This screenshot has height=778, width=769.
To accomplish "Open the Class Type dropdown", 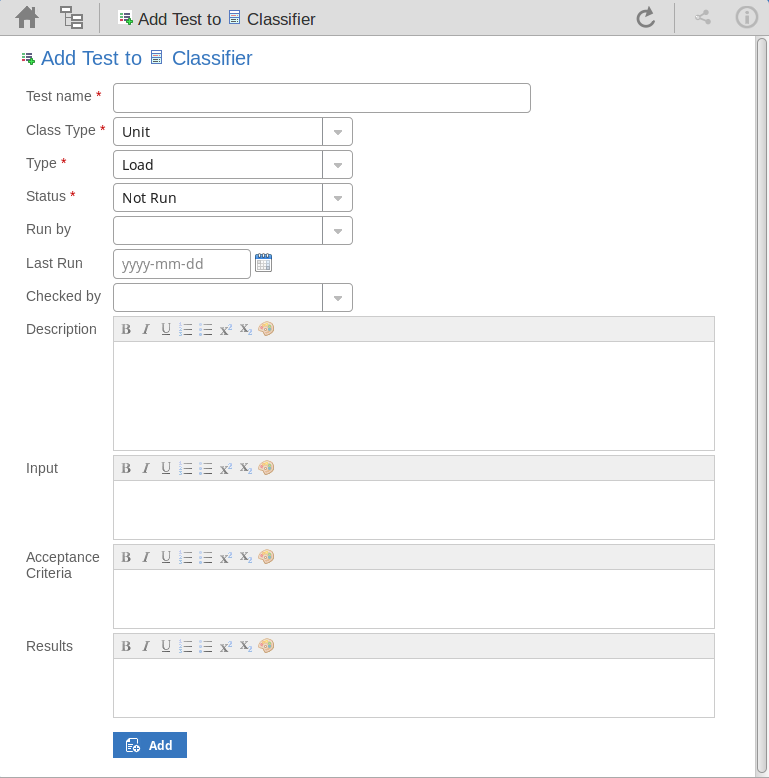I will tap(337, 132).
